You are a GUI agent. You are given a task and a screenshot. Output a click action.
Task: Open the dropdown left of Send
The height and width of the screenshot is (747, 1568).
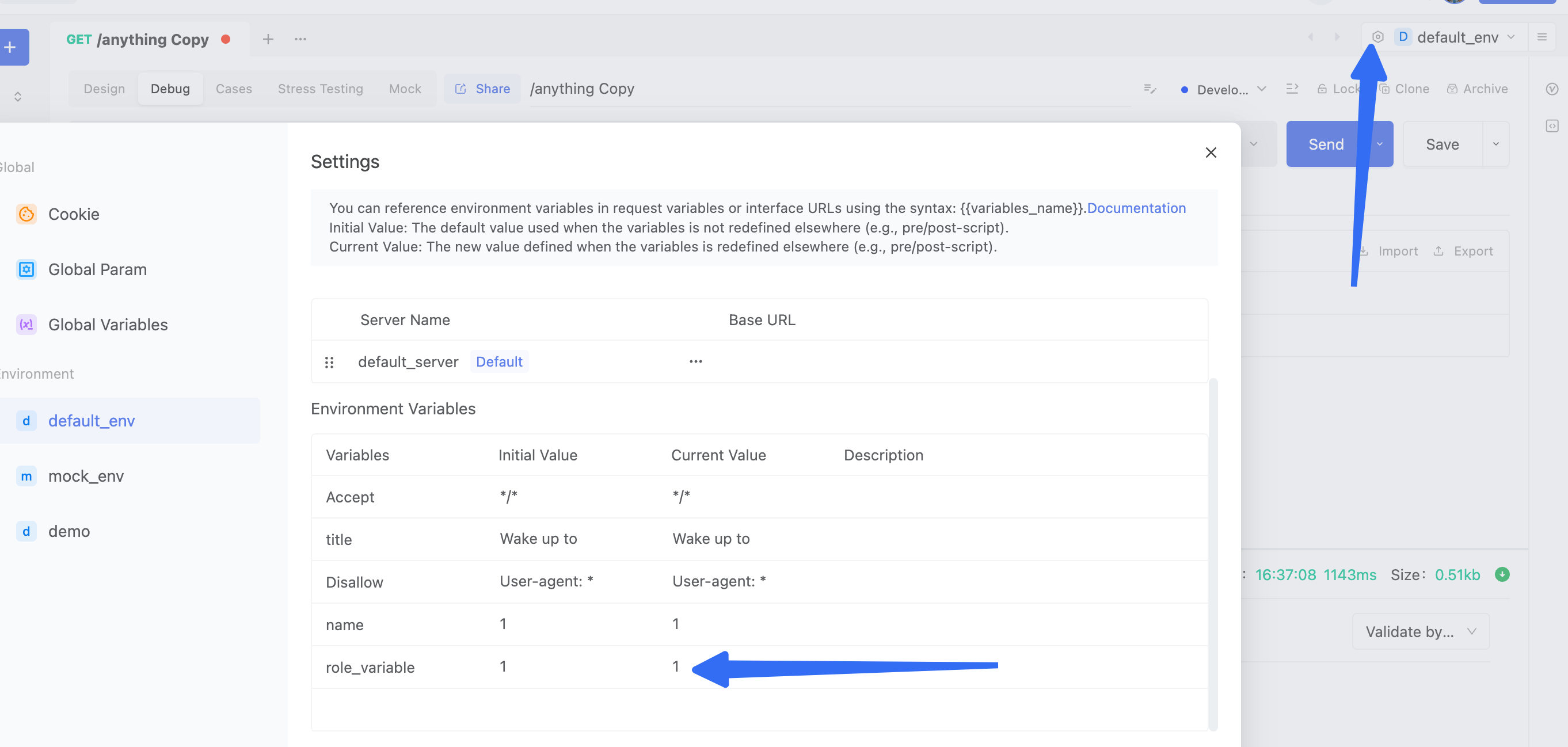pos(1254,144)
